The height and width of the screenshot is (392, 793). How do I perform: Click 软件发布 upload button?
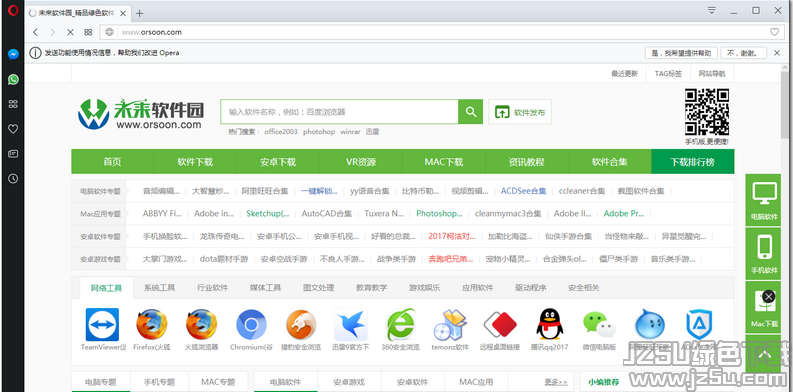(520, 112)
